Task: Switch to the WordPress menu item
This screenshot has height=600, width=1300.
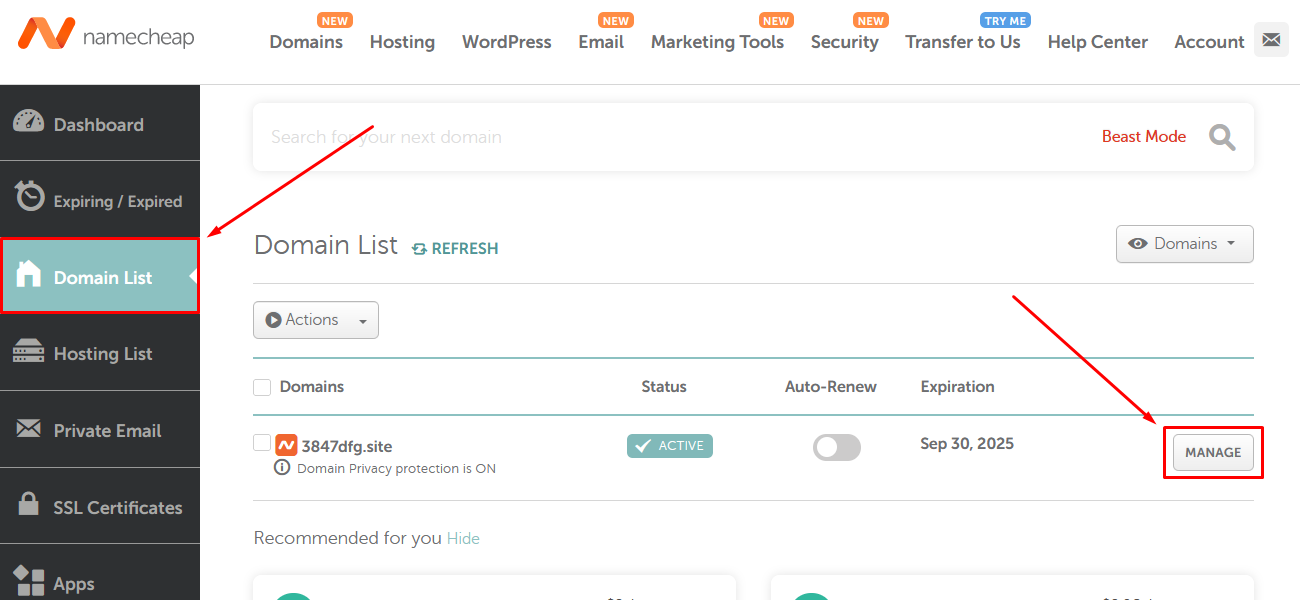Action: point(506,42)
